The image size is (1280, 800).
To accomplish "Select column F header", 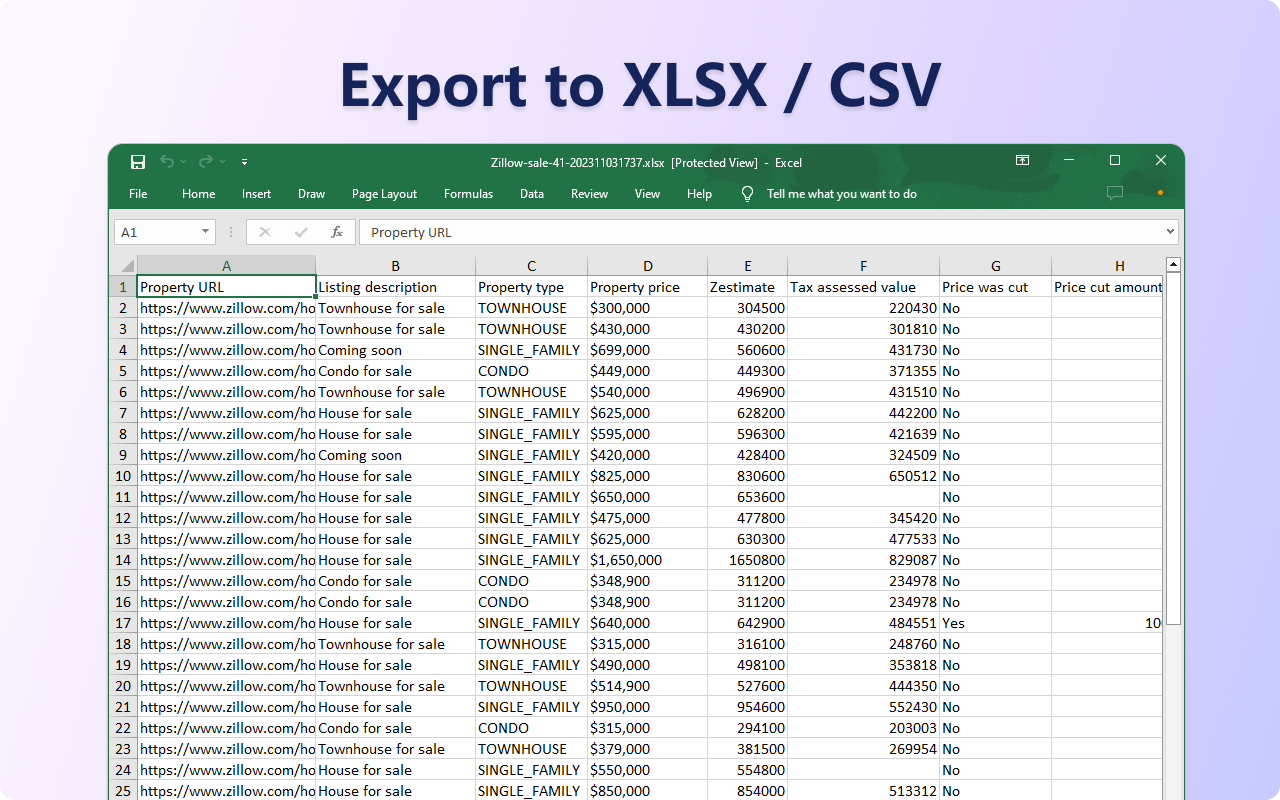I will pyautogui.click(x=864, y=266).
